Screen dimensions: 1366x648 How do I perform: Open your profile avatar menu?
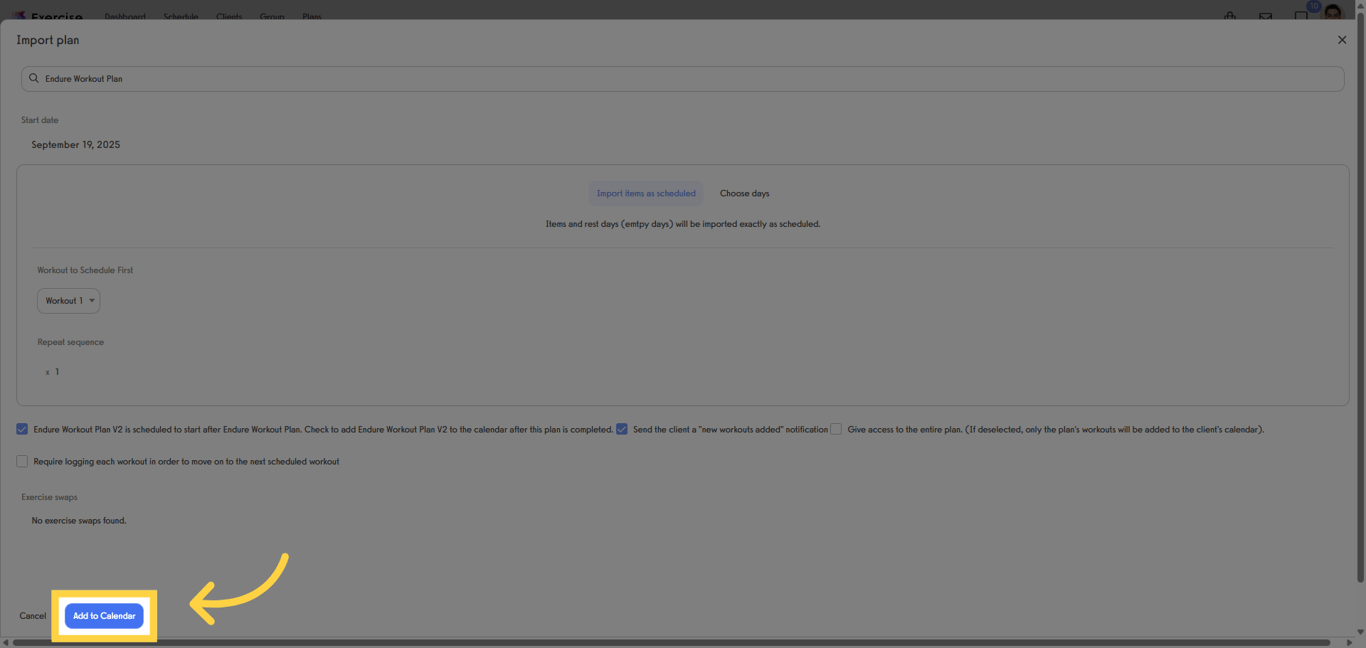[1333, 15]
